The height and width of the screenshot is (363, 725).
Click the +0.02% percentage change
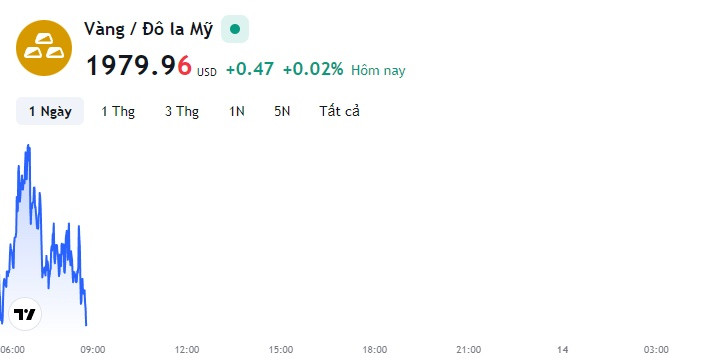(313, 69)
